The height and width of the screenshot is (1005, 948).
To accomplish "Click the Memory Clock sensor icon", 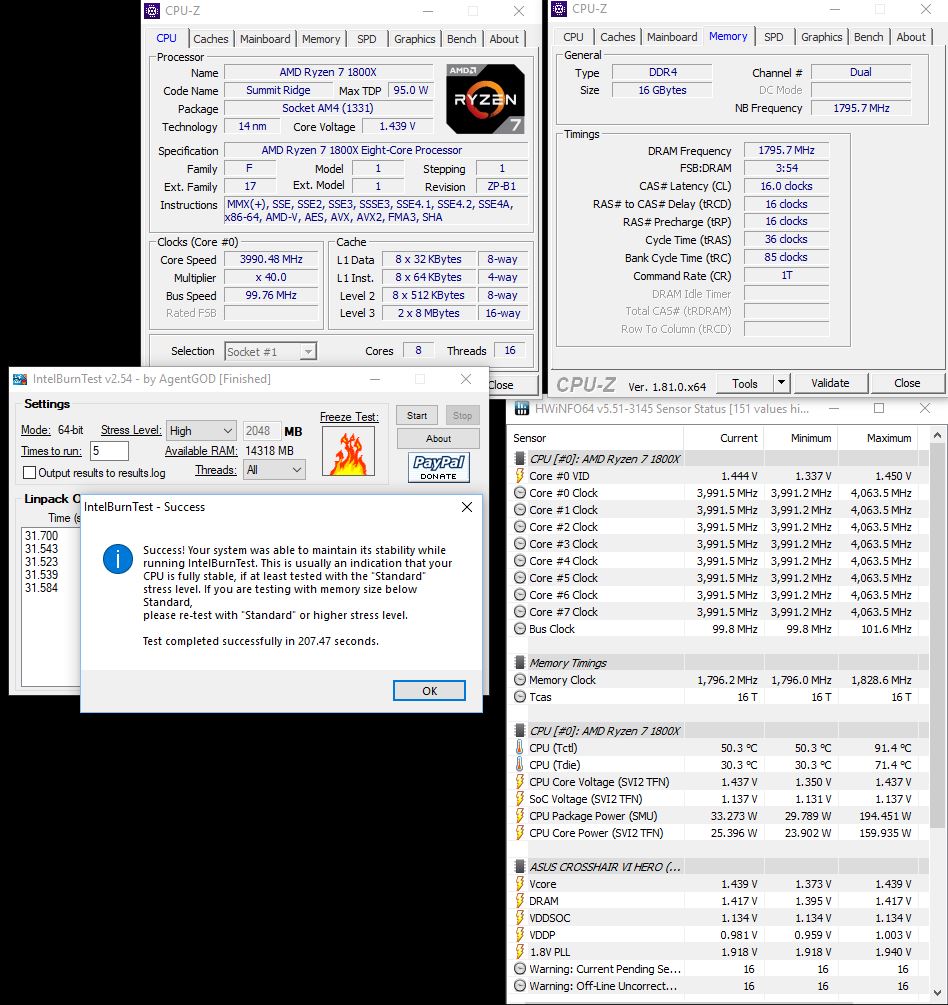I will pos(520,679).
